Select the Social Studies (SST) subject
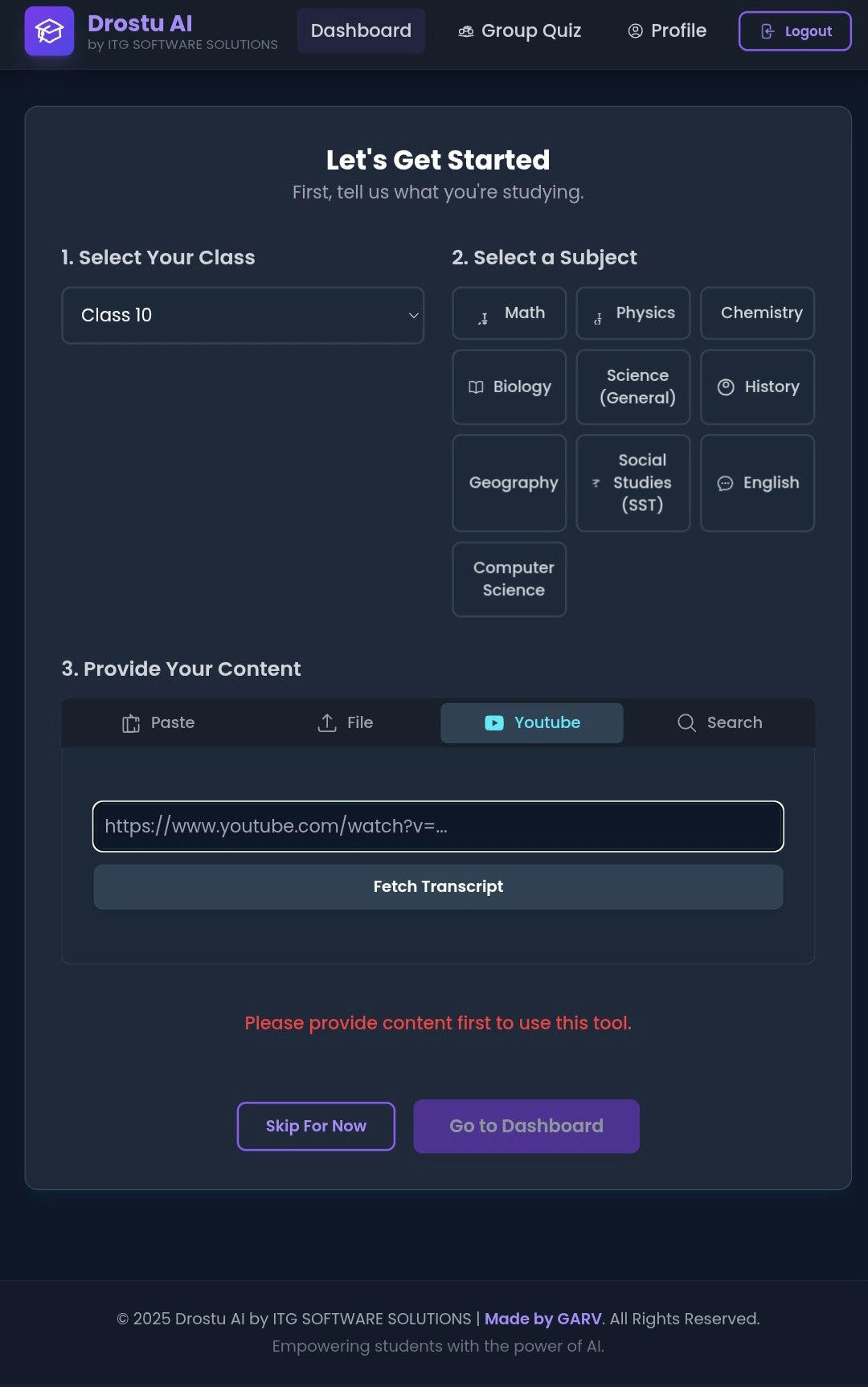The image size is (868, 1387). click(633, 483)
